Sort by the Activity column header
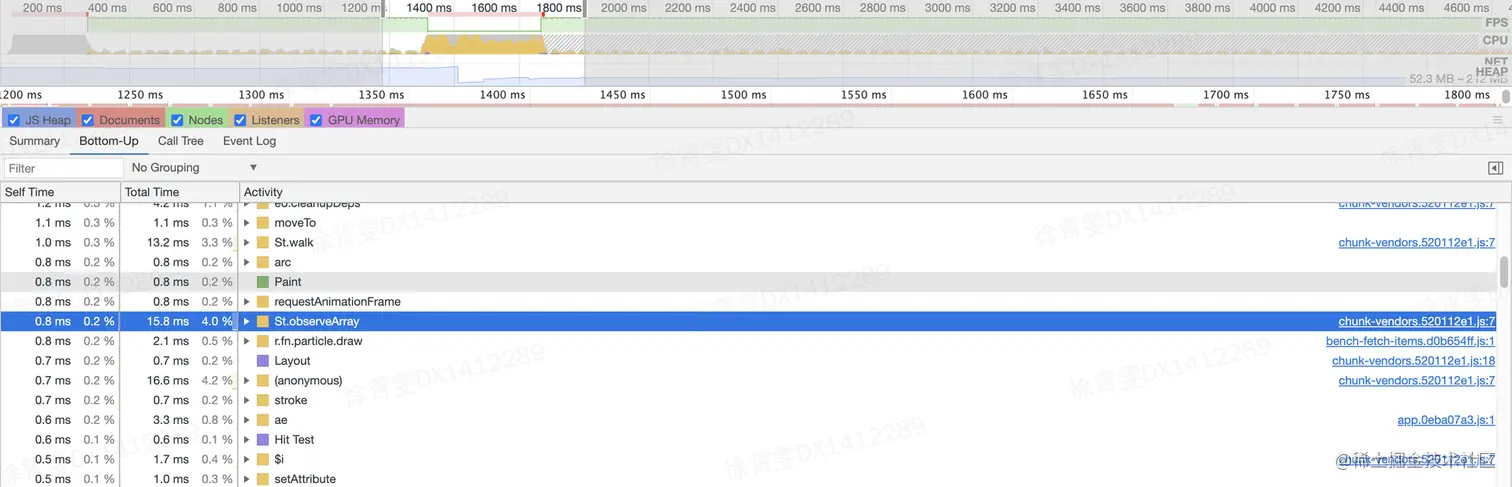Screen dimensions: 1512x487 pos(870,192)
